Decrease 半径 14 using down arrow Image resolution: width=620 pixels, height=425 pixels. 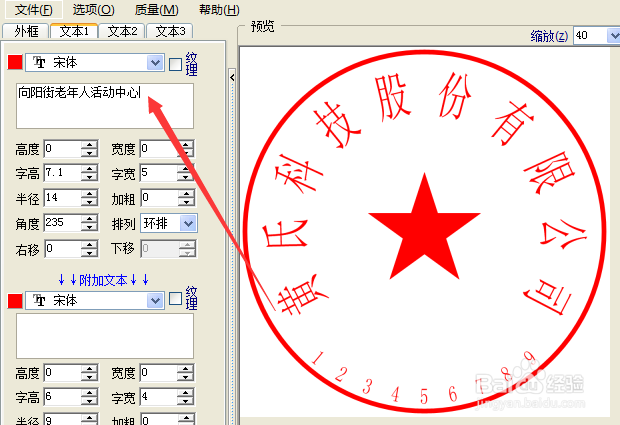point(90,202)
